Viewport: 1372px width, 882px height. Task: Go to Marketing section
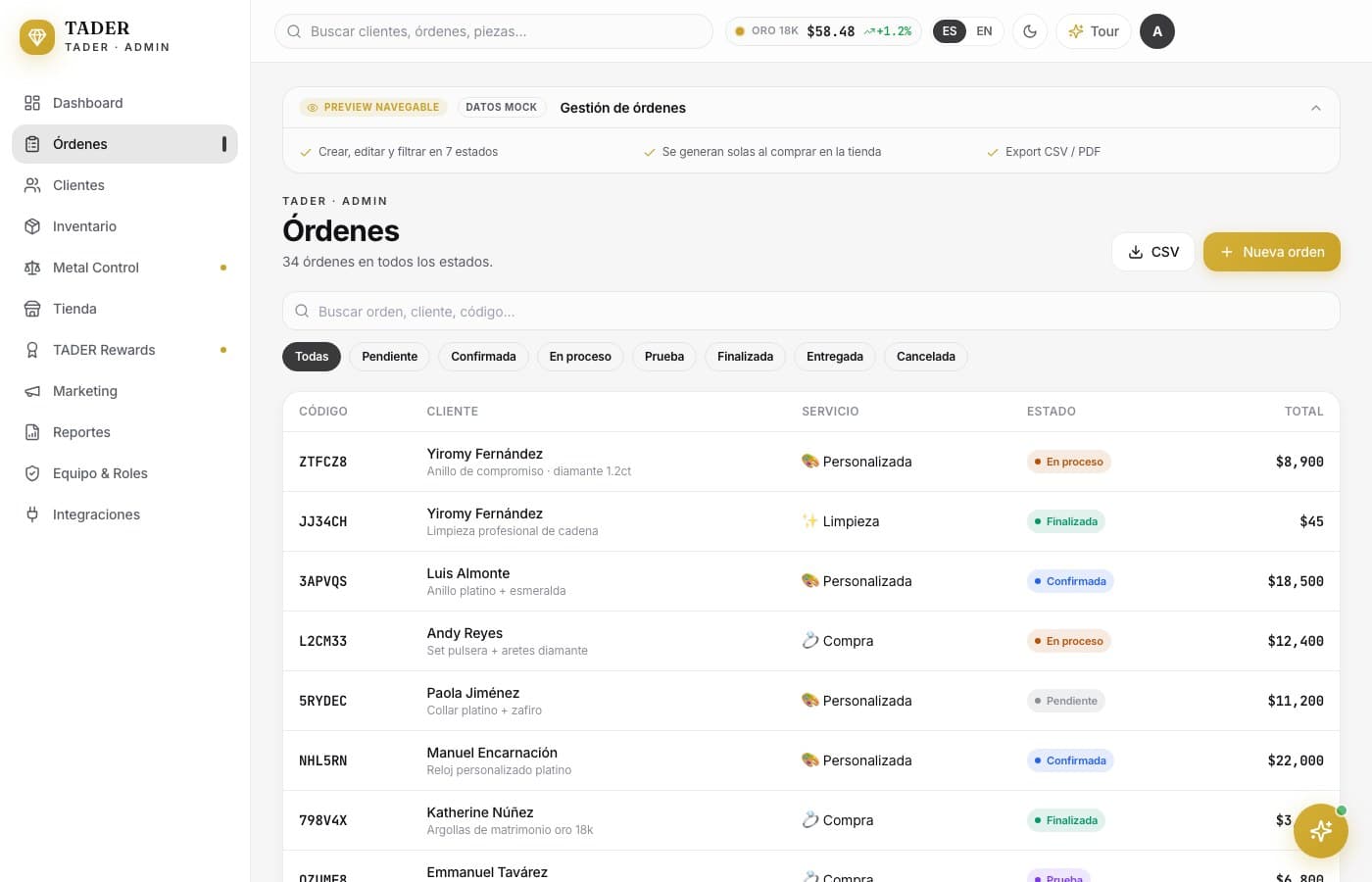[124, 391]
